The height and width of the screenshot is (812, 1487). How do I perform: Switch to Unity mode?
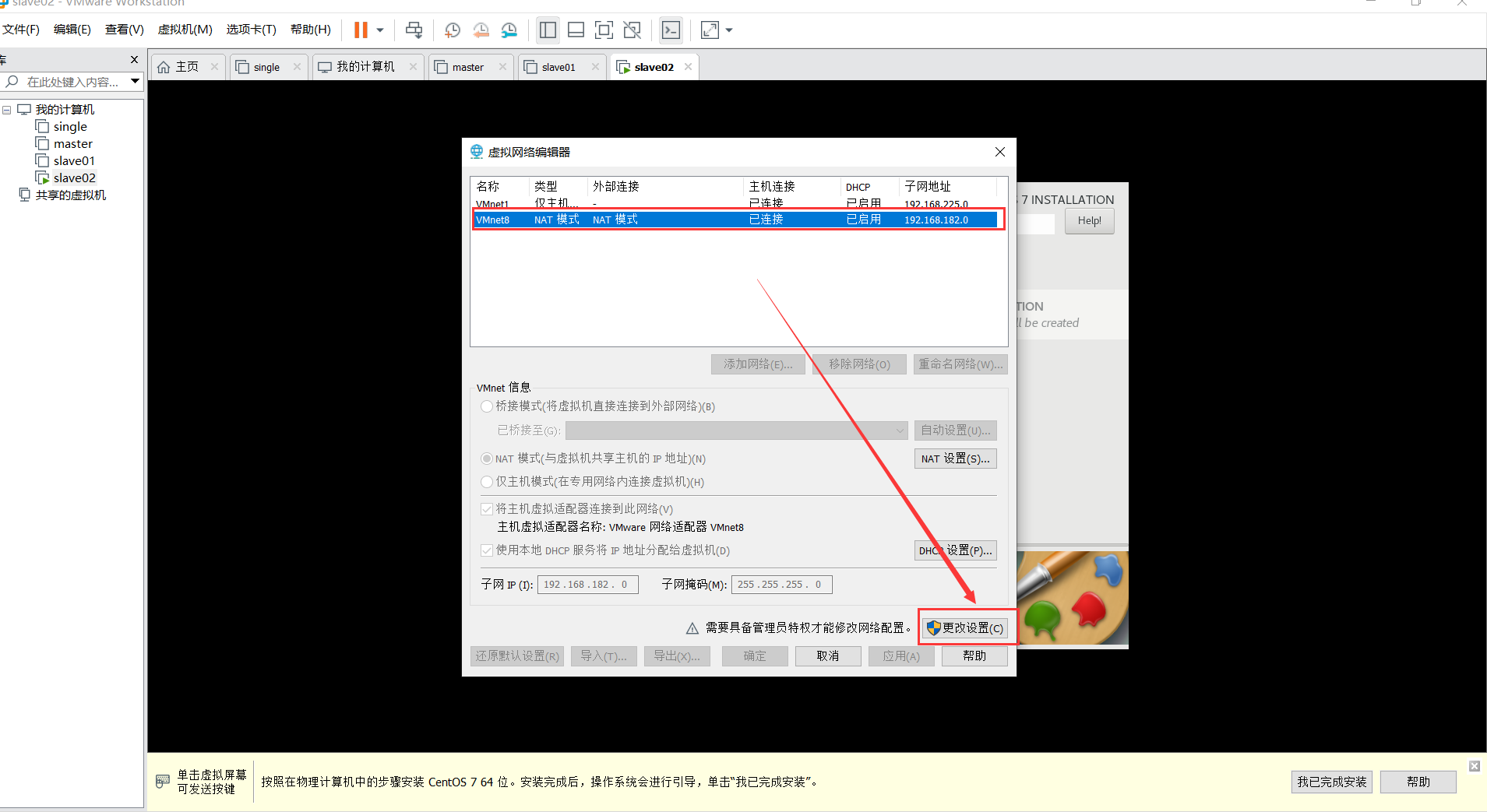[633, 30]
